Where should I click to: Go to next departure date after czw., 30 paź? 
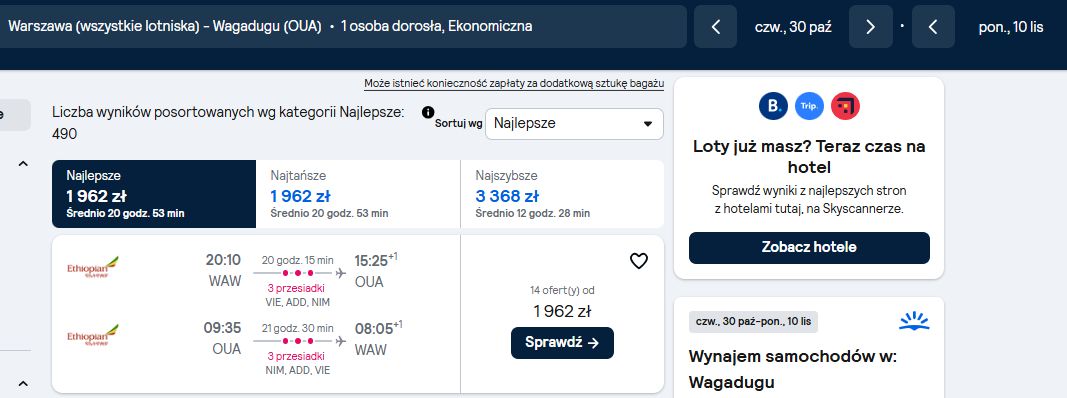tap(870, 27)
